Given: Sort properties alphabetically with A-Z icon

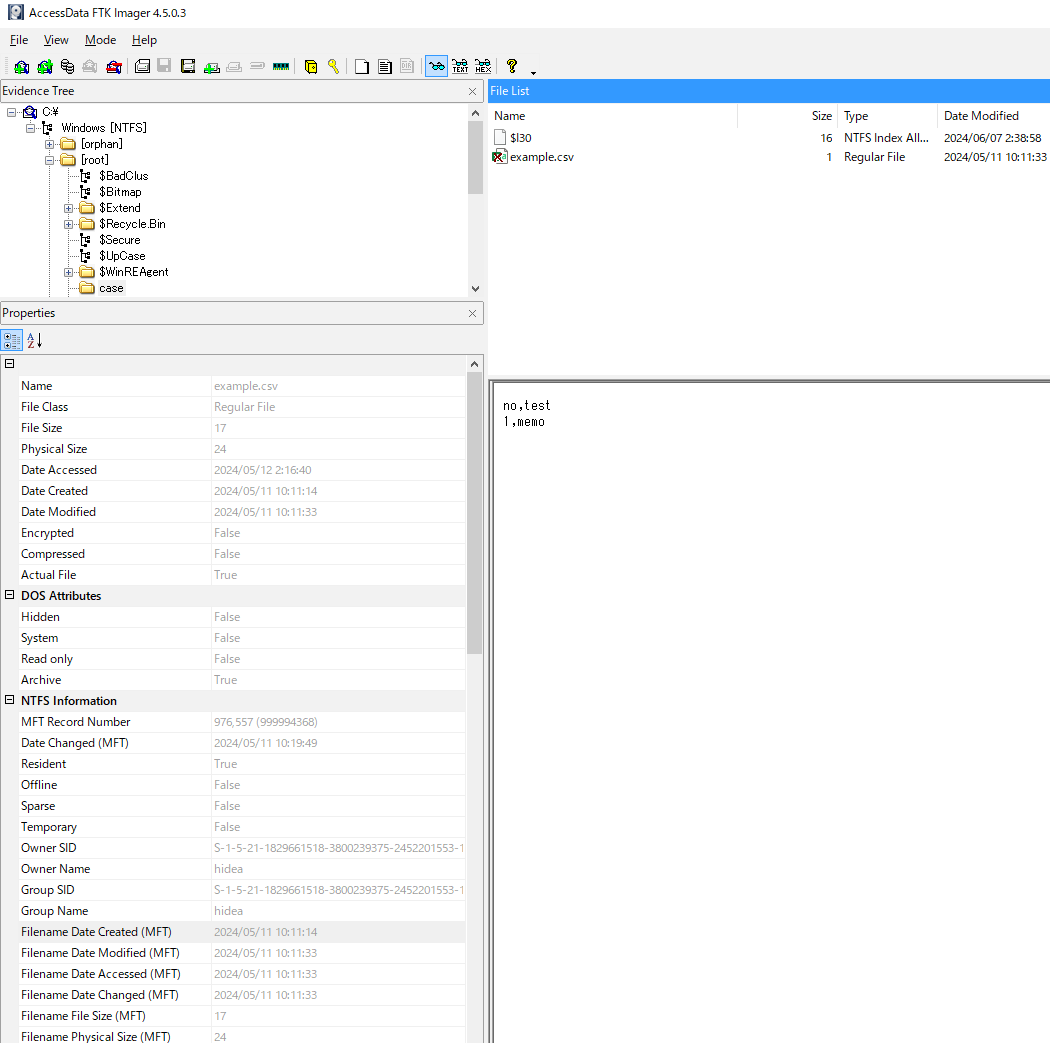Looking at the screenshot, I should point(35,341).
